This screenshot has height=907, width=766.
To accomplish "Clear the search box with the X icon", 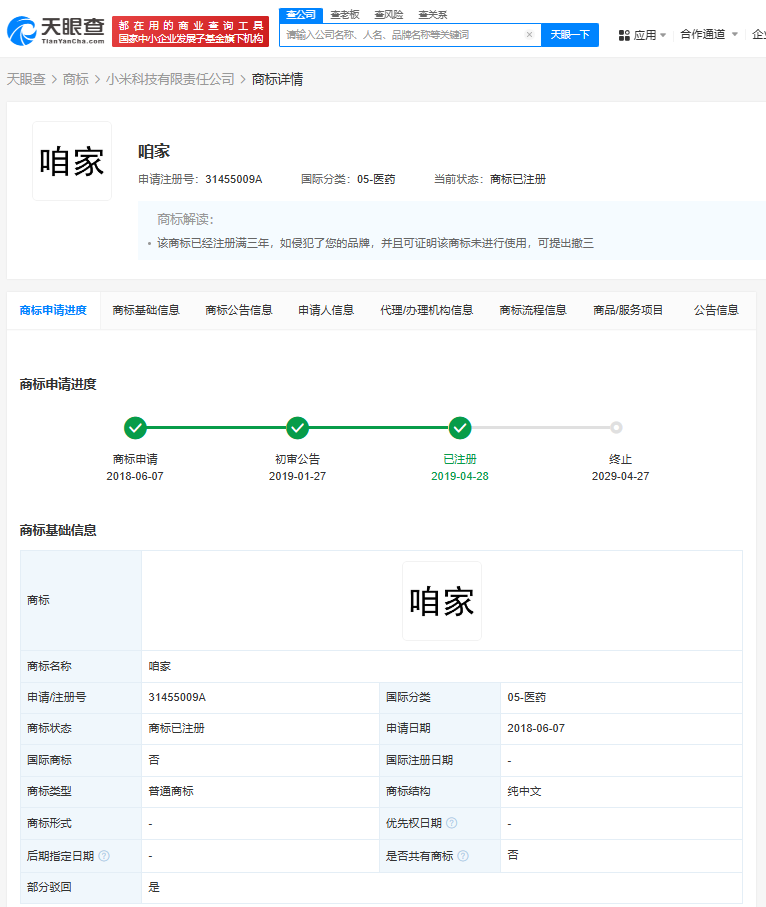I will point(529,35).
